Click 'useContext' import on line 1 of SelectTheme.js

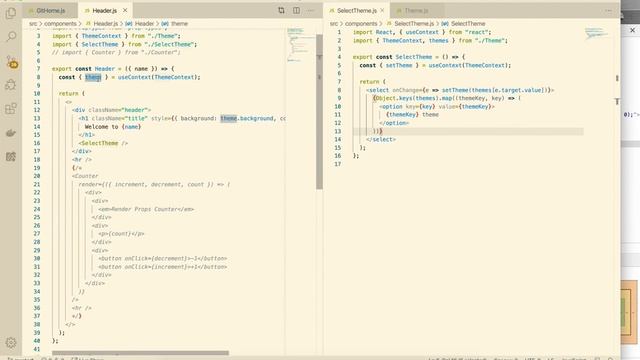point(422,32)
